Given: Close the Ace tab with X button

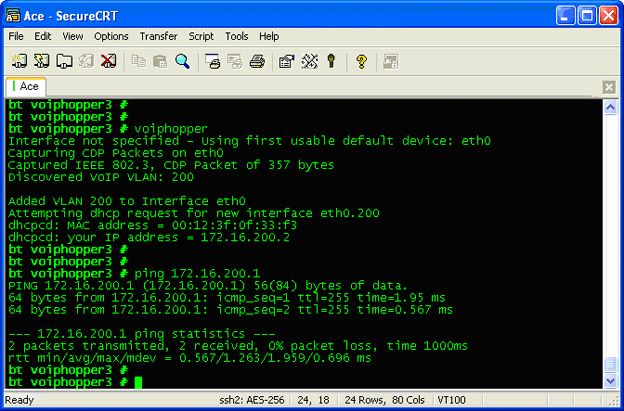Looking at the screenshot, I should point(609,87).
